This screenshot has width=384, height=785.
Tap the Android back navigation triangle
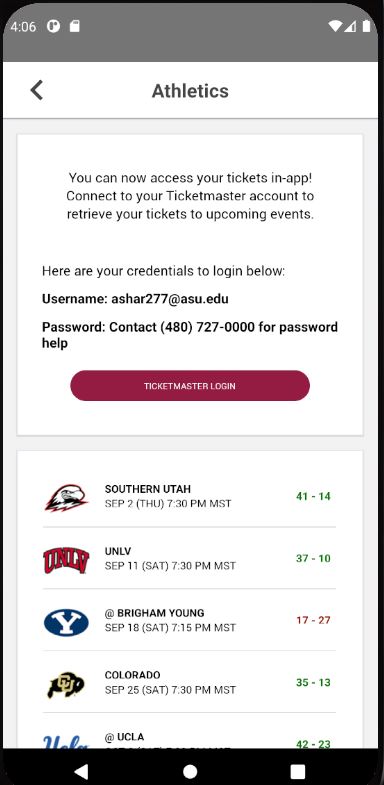pyautogui.click(x=81, y=771)
